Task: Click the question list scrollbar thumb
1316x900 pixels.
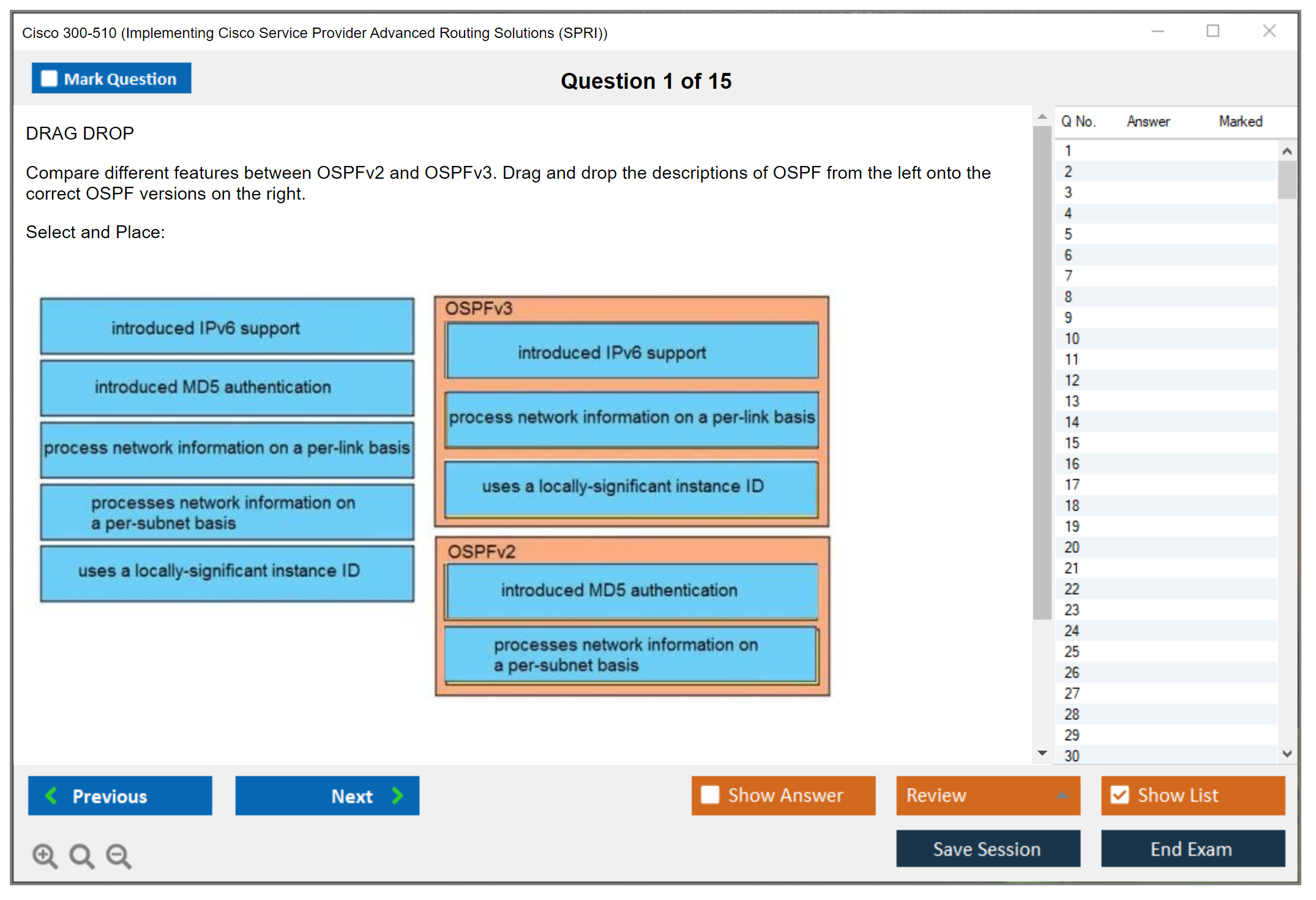Action: click(1287, 179)
